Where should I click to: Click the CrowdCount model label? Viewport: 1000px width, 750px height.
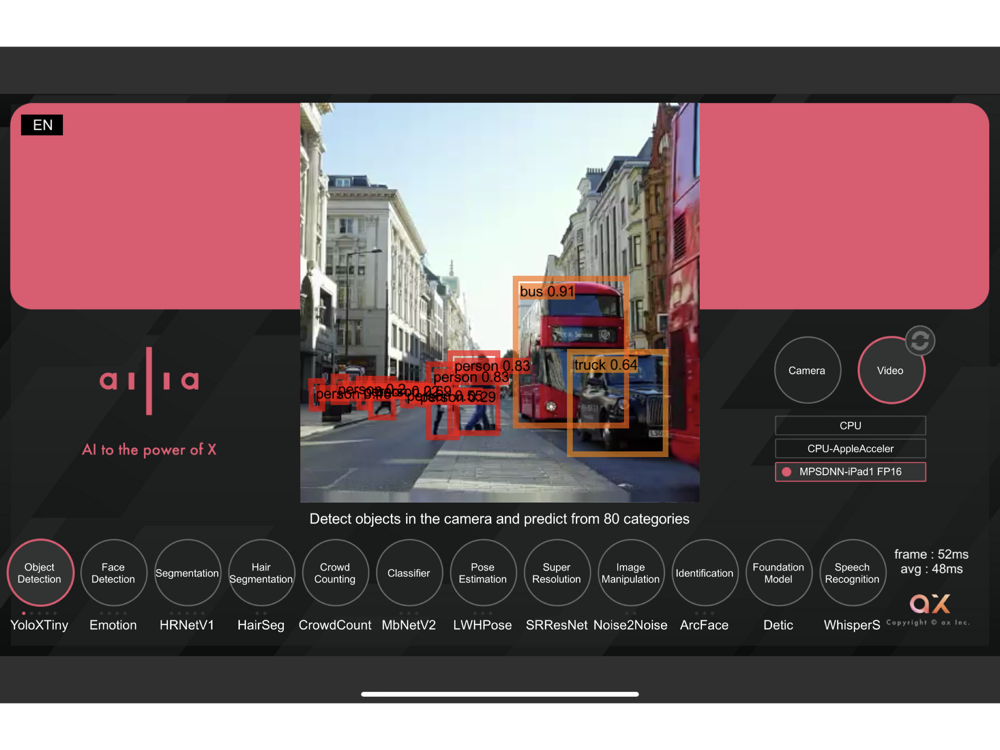point(335,625)
